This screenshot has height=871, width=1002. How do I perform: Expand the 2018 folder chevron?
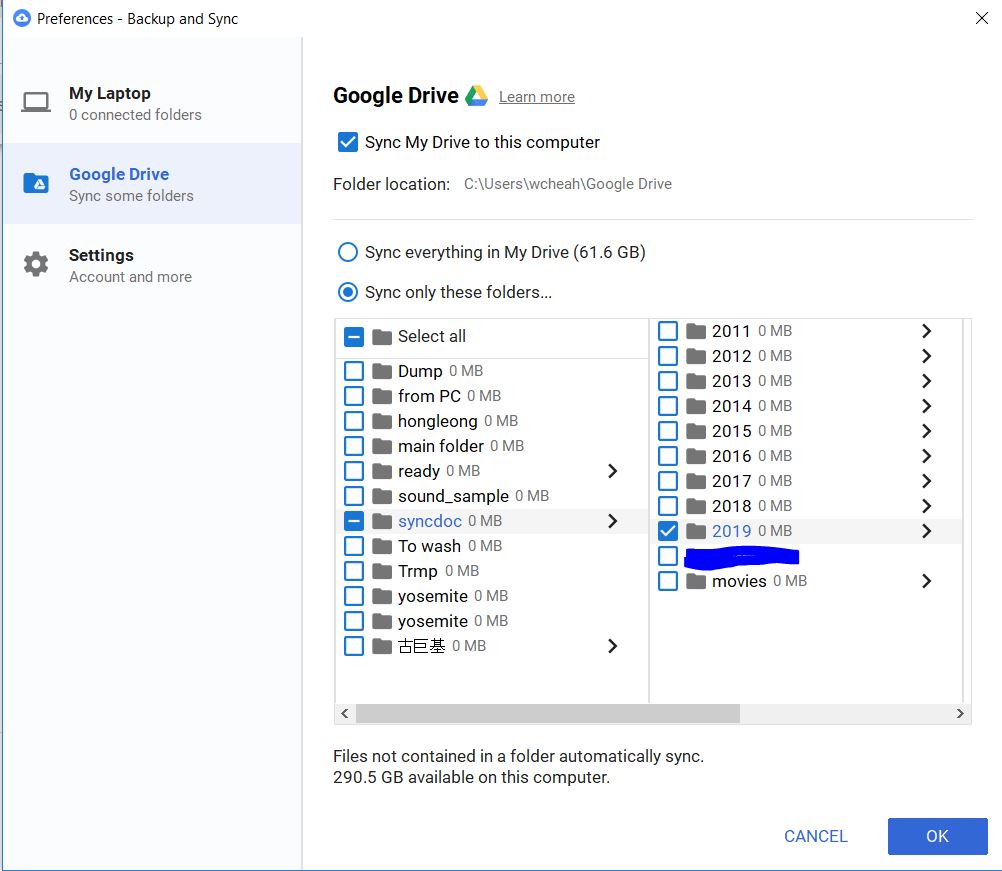pos(927,506)
